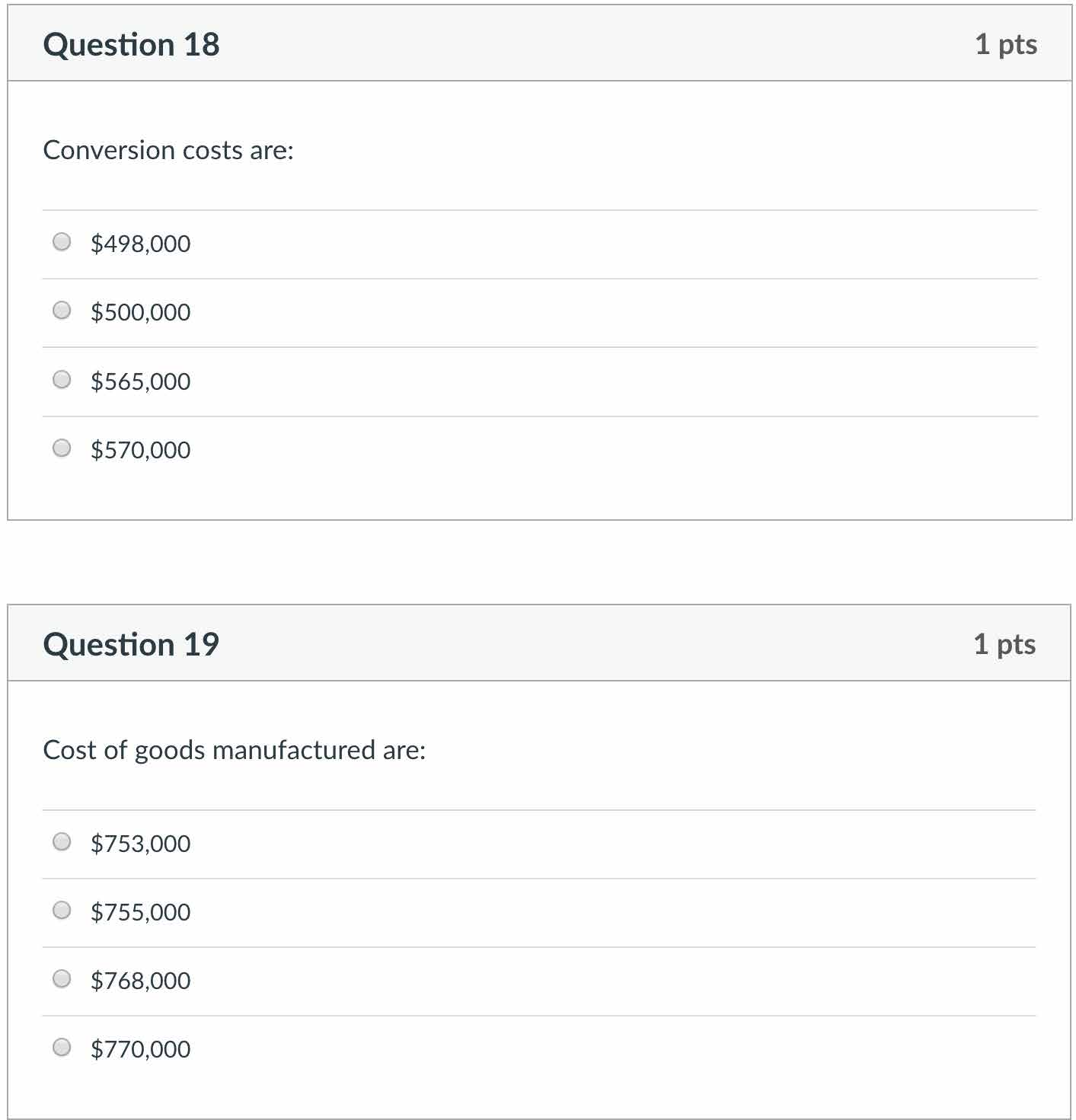Screen dimensions: 1076x1120
Task: Click the $570,000 answer label text
Action: tap(141, 450)
